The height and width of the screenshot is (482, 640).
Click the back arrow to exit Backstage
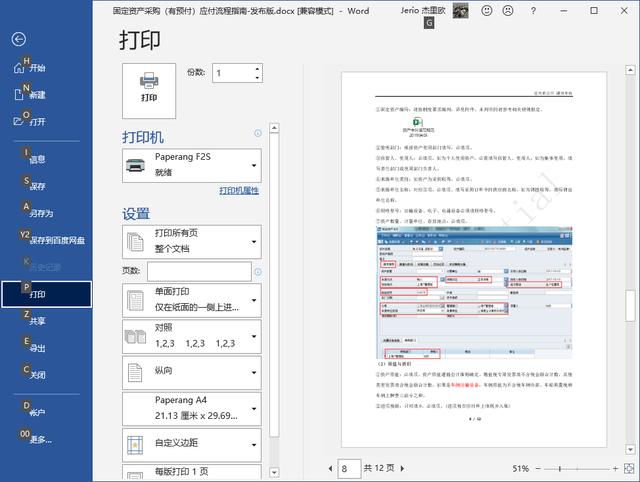click(19, 39)
